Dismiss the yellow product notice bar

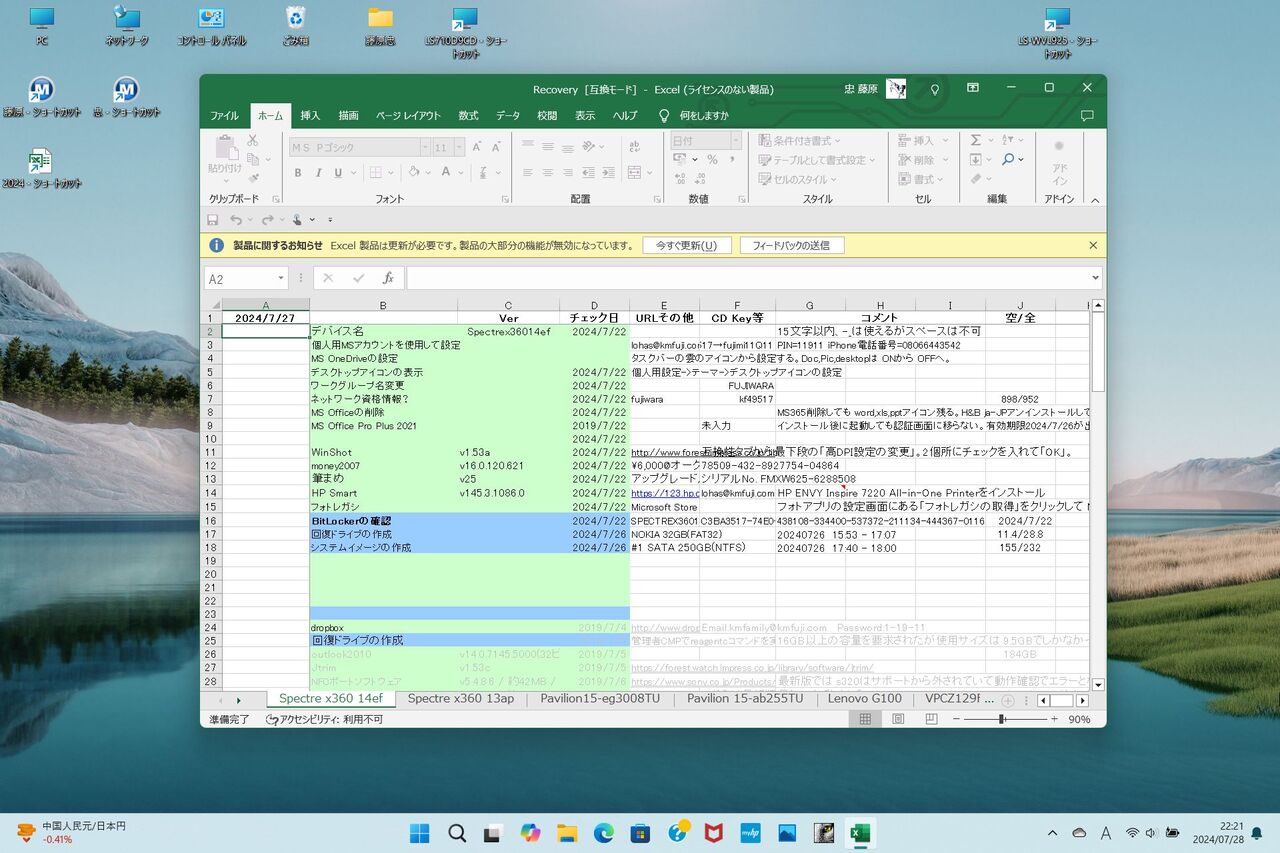point(1093,245)
